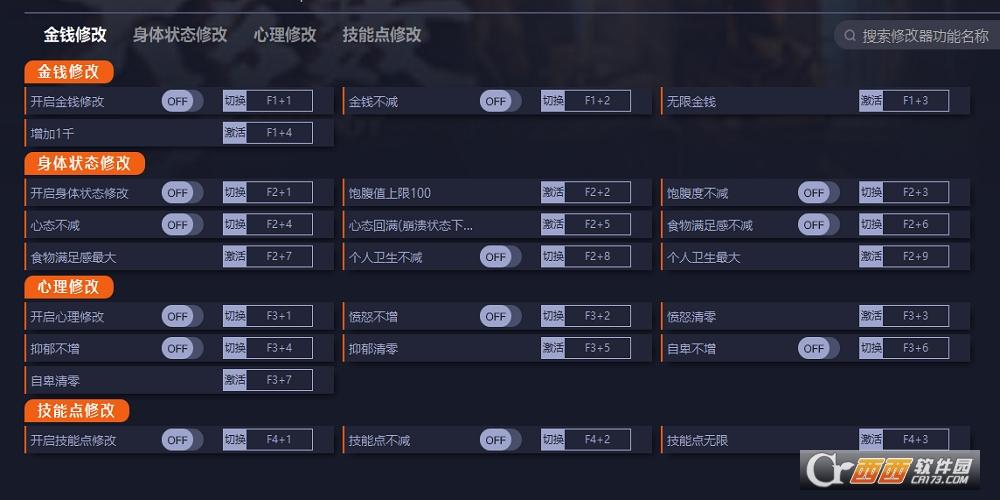Toggle 开启金钱修改 switch
The width and height of the screenshot is (1000, 500).
(x=181, y=101)
